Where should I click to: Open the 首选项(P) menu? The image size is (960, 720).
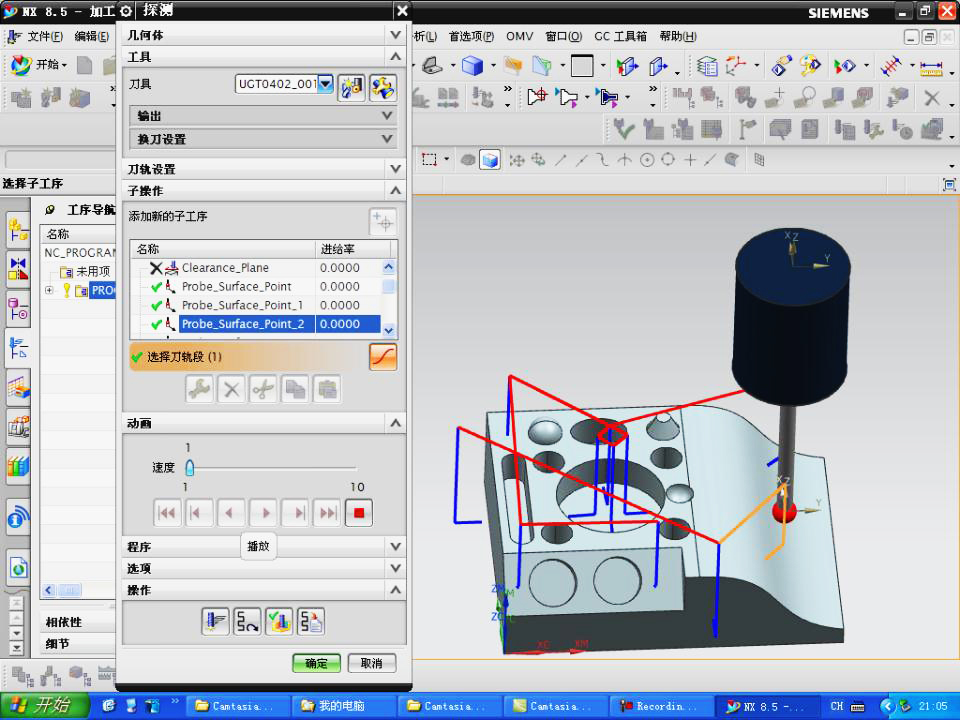coord(471,37)
